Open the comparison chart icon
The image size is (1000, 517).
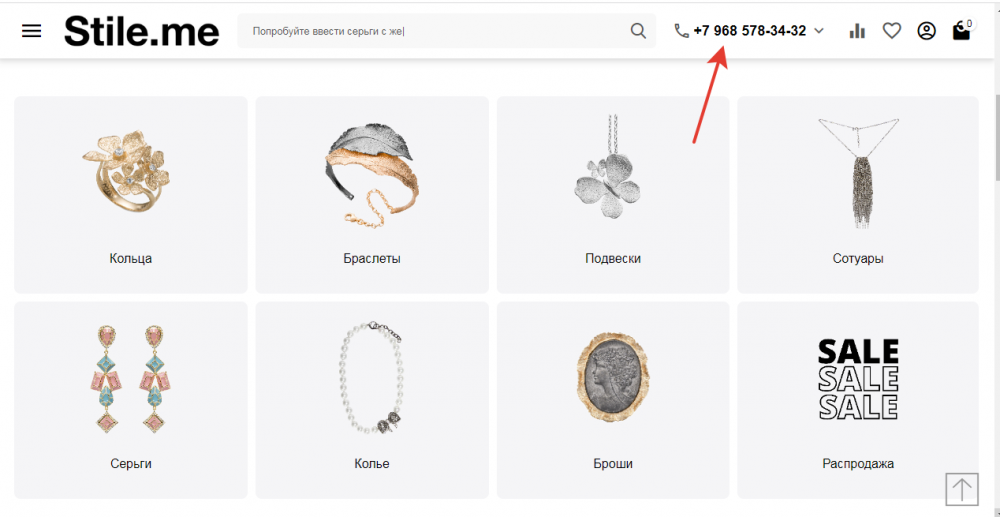coord(857,31)
